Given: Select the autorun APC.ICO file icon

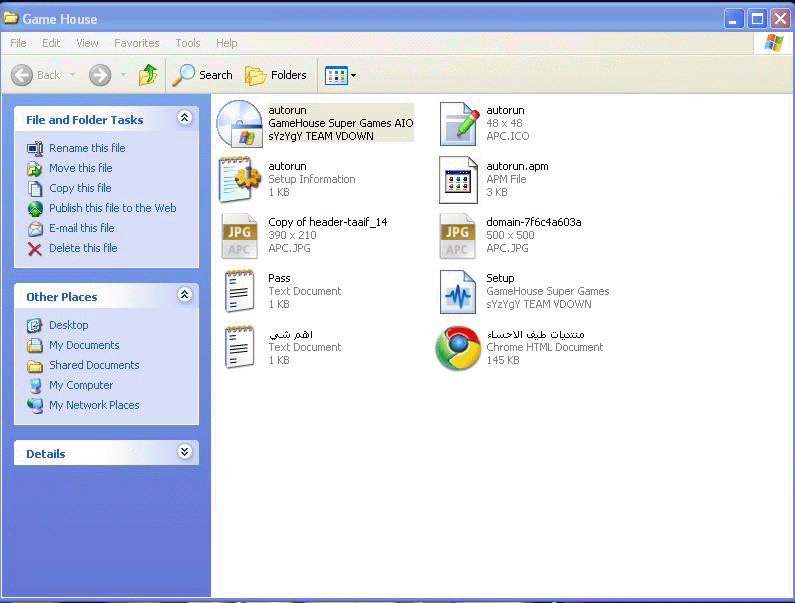Looking at the screenshot, I should 458,123.
